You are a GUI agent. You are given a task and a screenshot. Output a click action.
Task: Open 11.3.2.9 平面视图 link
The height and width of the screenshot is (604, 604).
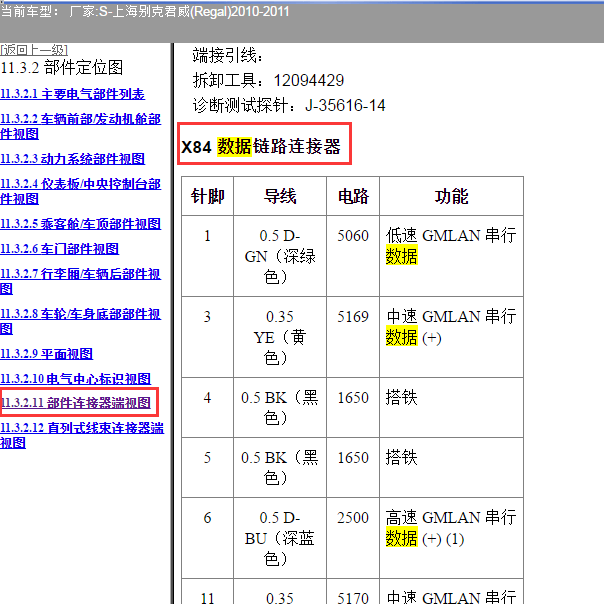click(47, 354)
